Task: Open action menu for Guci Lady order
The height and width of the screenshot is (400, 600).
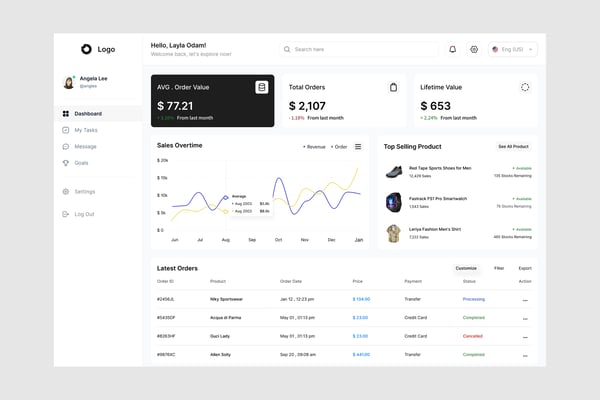Action: (x=525, y=337)
